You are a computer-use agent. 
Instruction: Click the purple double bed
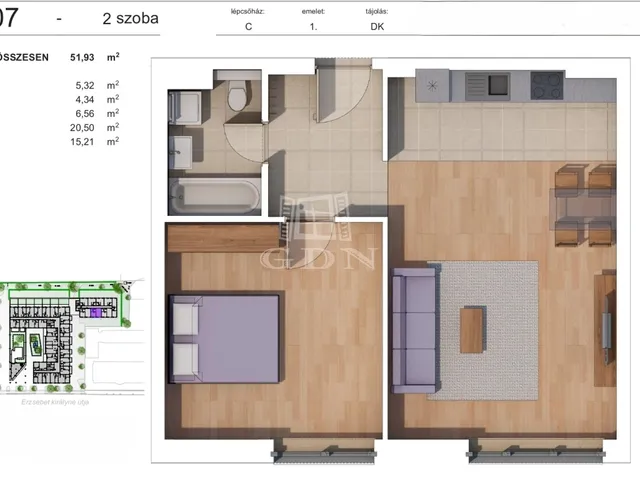[x=224, y=339]
